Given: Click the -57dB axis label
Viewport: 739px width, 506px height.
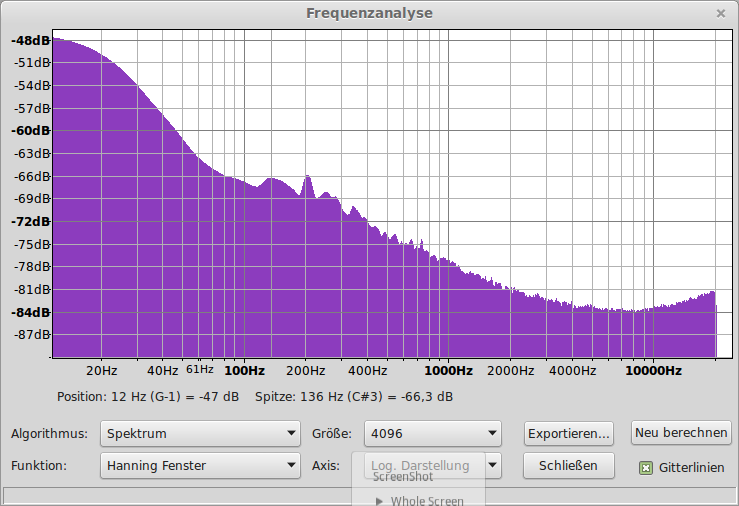Looking at the screenshot, I should point(32,109).
